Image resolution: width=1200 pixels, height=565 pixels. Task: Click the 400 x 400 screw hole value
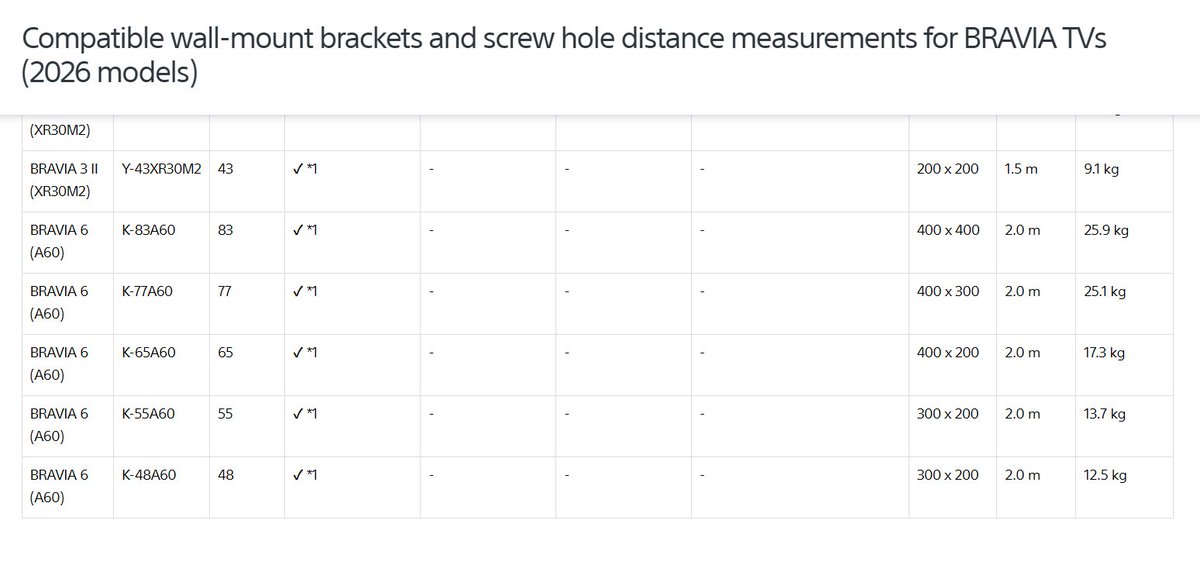[x=947, y=231]
